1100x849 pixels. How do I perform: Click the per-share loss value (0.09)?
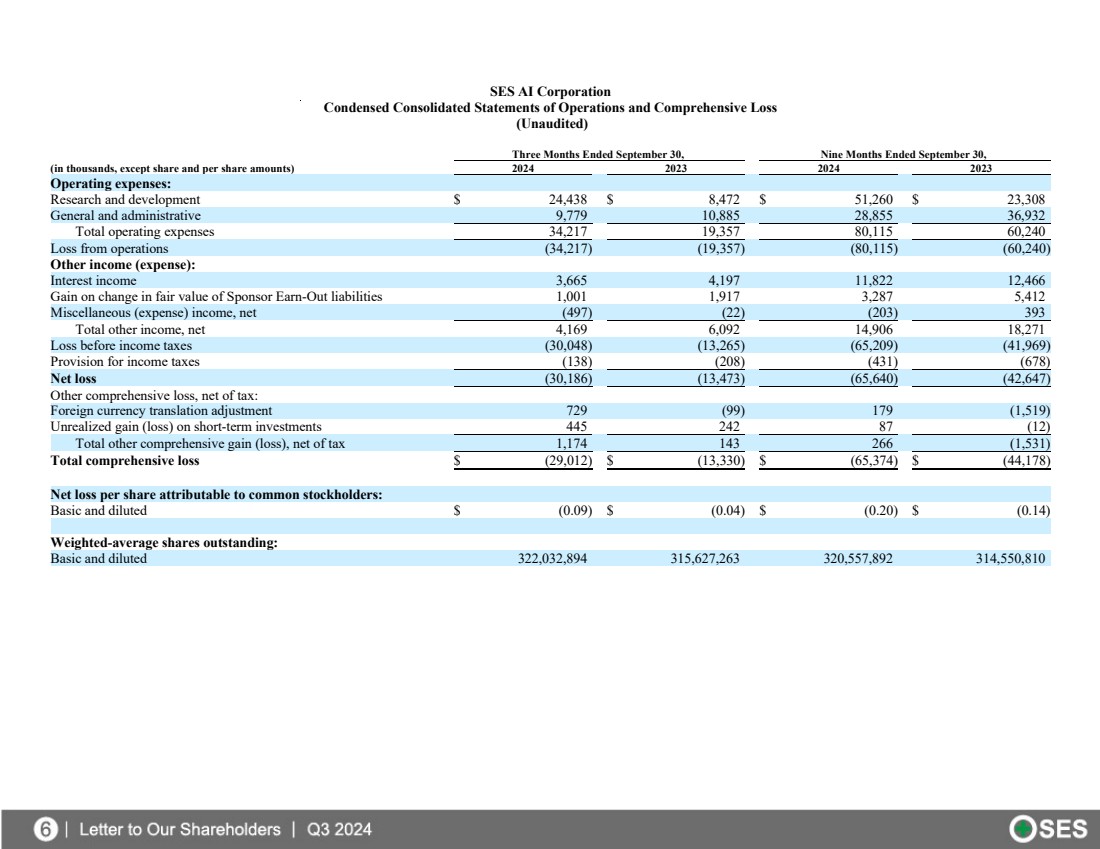575,511
